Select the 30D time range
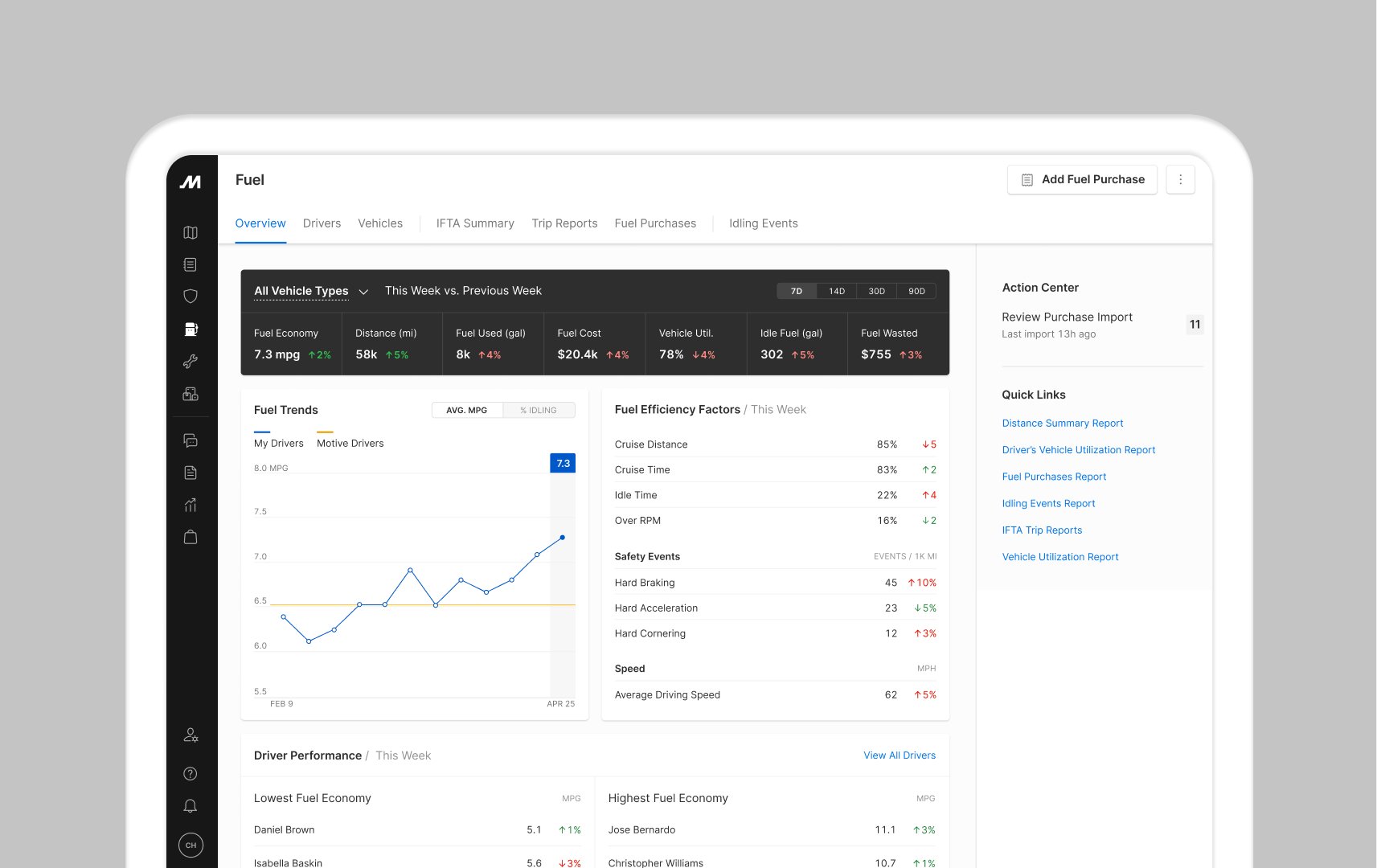This screenshot has height=868, width=1377. click(x=876, y=291)
